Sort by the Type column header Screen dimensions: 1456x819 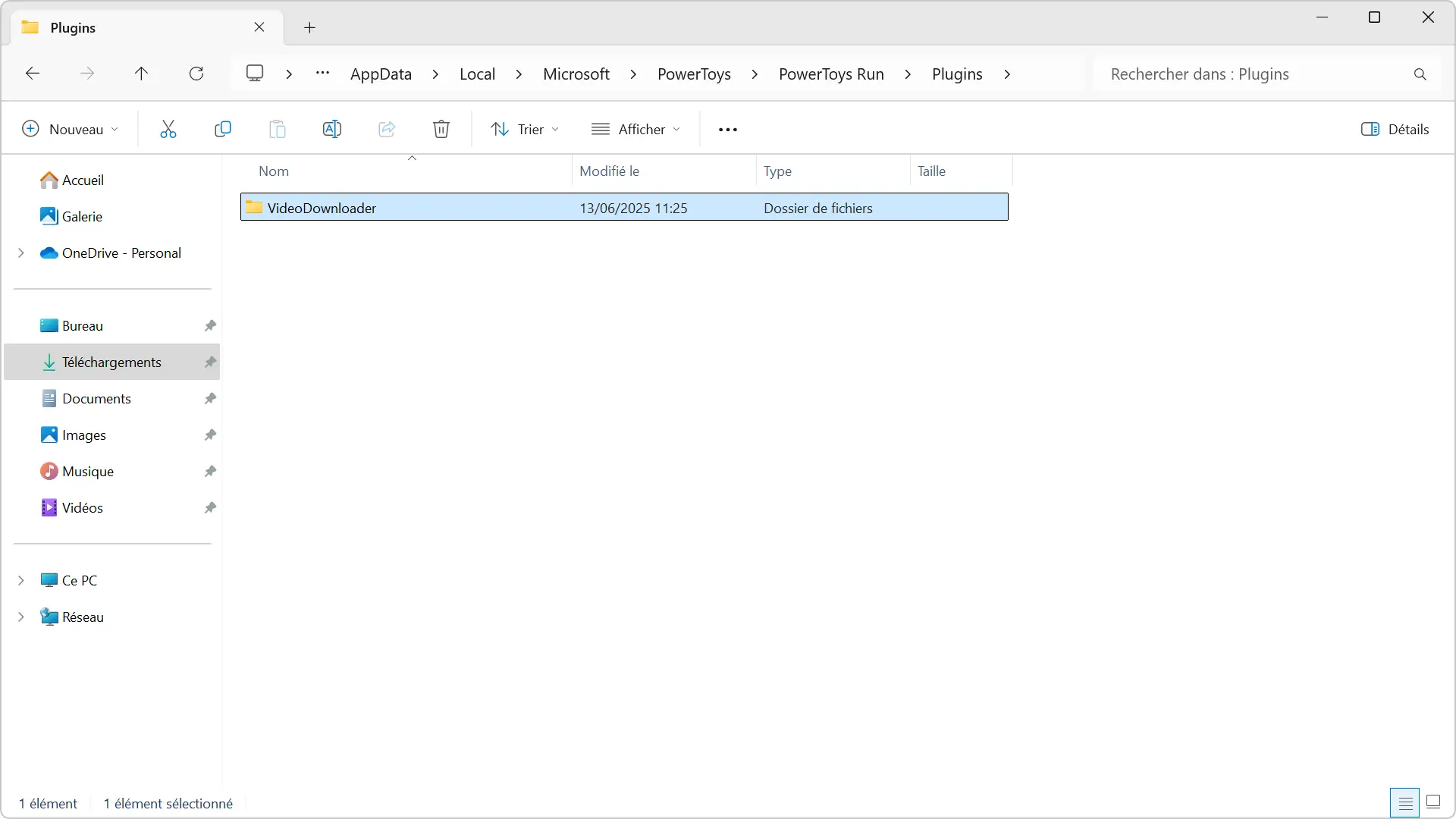tap(833, 171)
